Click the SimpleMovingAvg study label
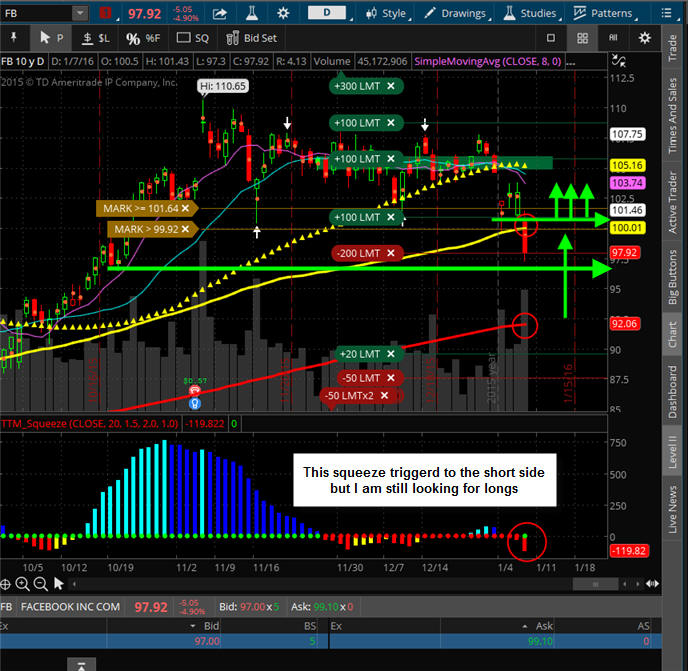 point(487,61)
